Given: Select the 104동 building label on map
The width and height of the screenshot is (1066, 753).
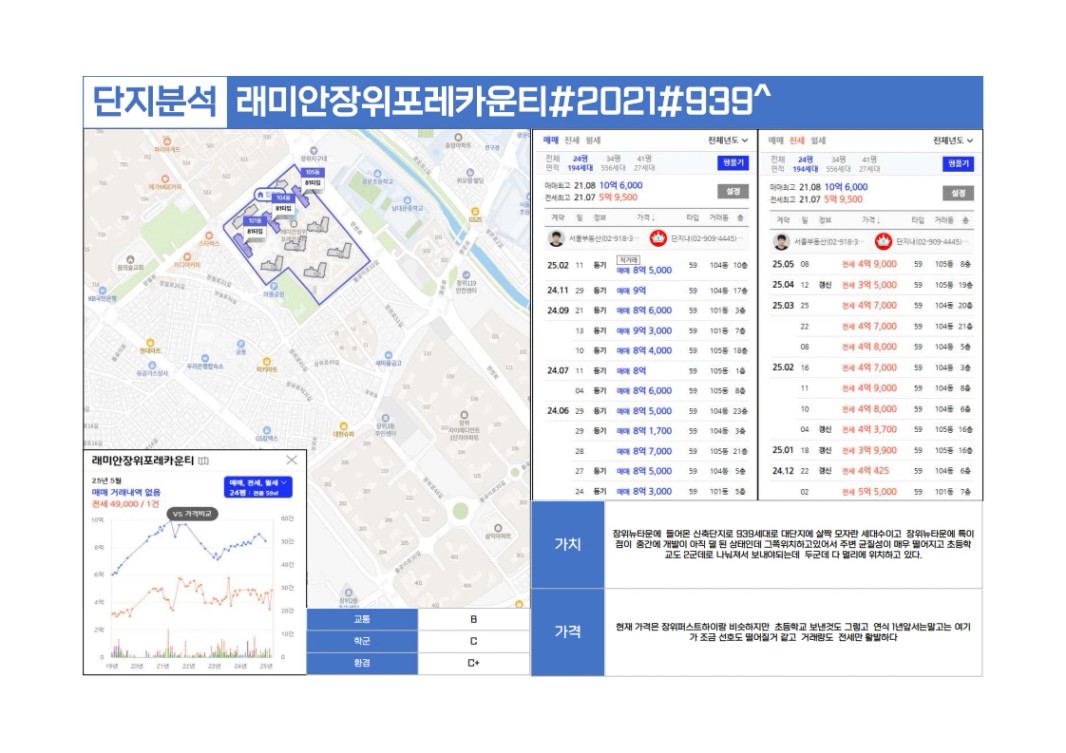Looking at the screenshot, I should (283, 198).
